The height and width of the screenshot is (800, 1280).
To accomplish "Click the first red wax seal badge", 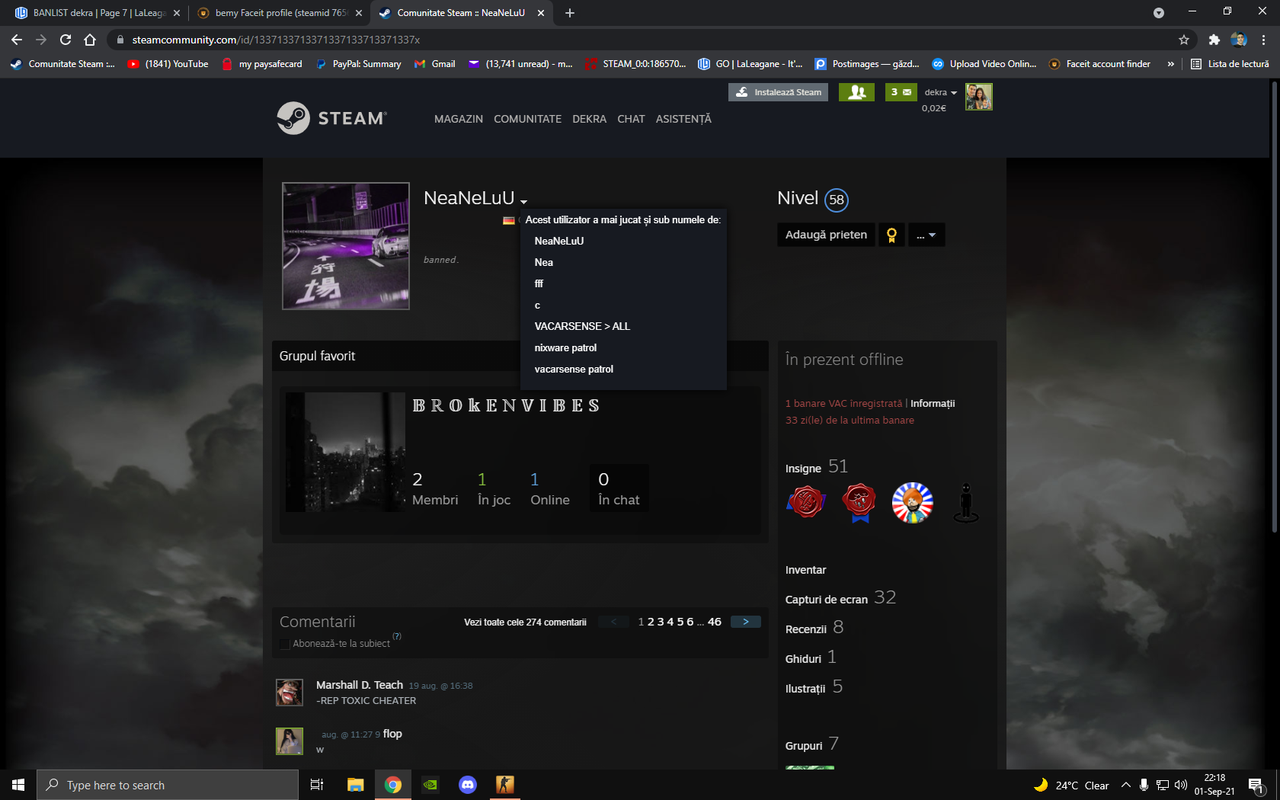I will (x=806, y=503).
